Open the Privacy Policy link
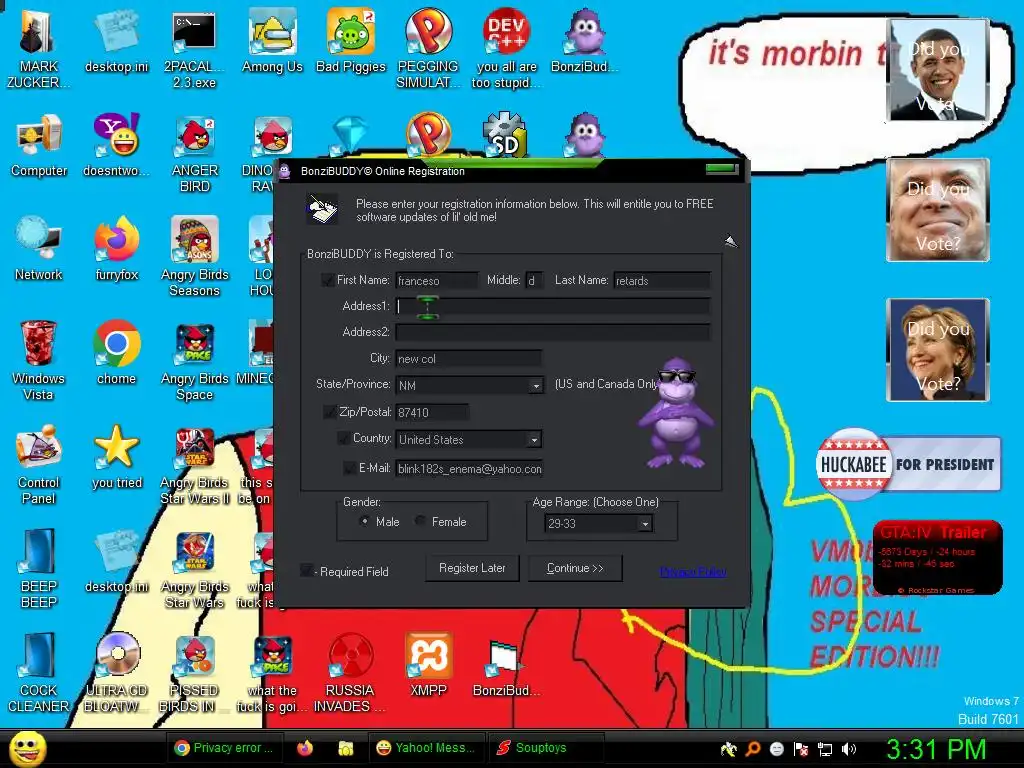 click(x=693, y=572)
